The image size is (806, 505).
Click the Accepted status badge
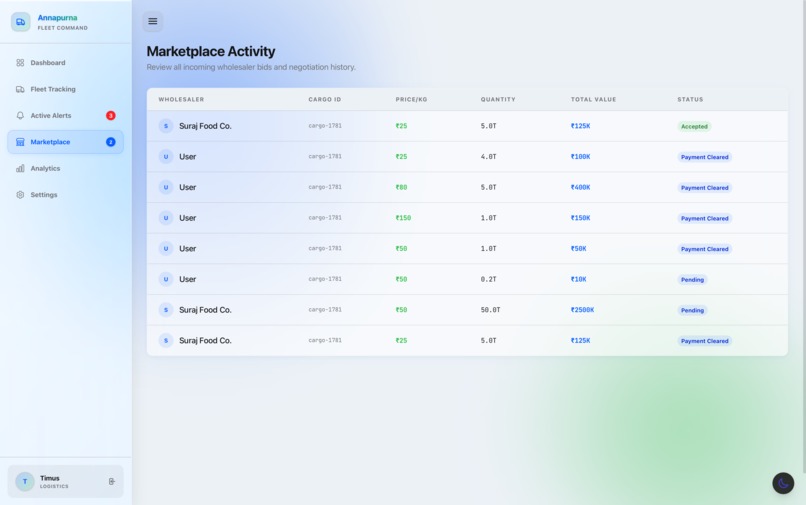[x=694, y=127]
